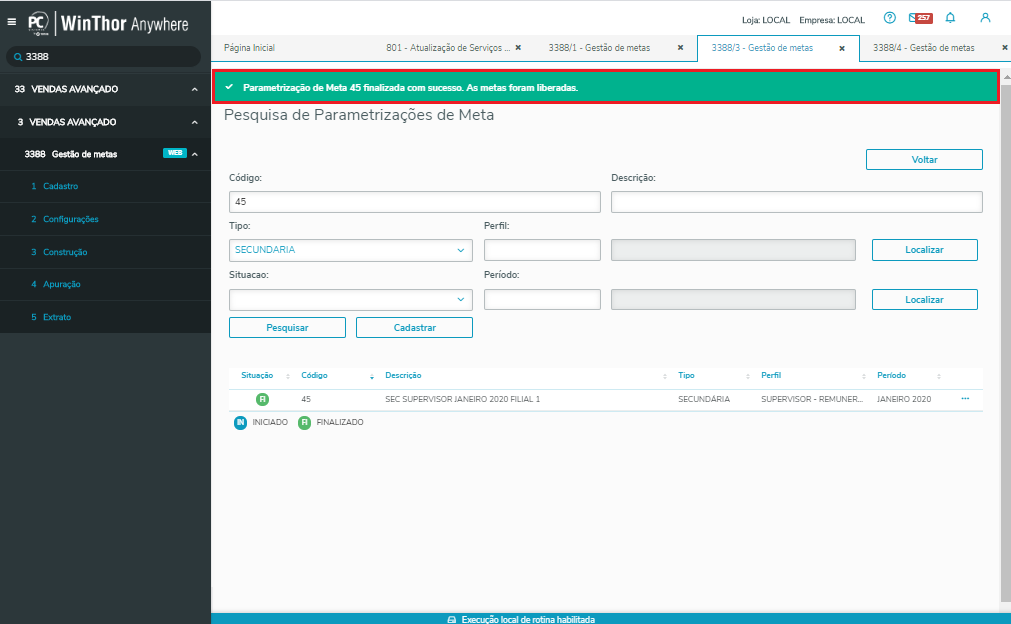Sort table by Descrição column
This screenshot has height=624, width=1011.
(665, 376)
